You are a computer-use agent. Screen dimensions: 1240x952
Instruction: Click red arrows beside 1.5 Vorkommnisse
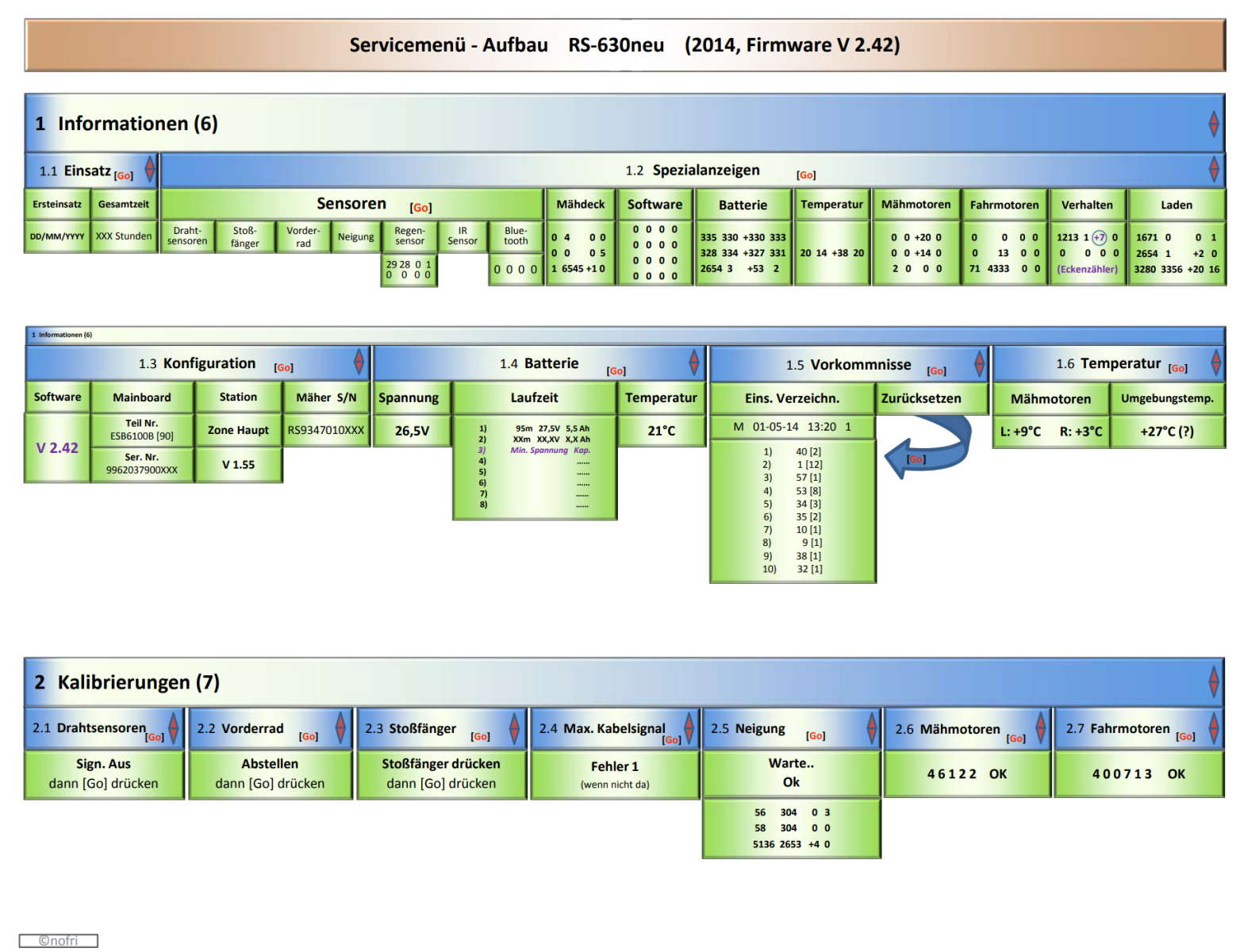click(x=979, y=364)
